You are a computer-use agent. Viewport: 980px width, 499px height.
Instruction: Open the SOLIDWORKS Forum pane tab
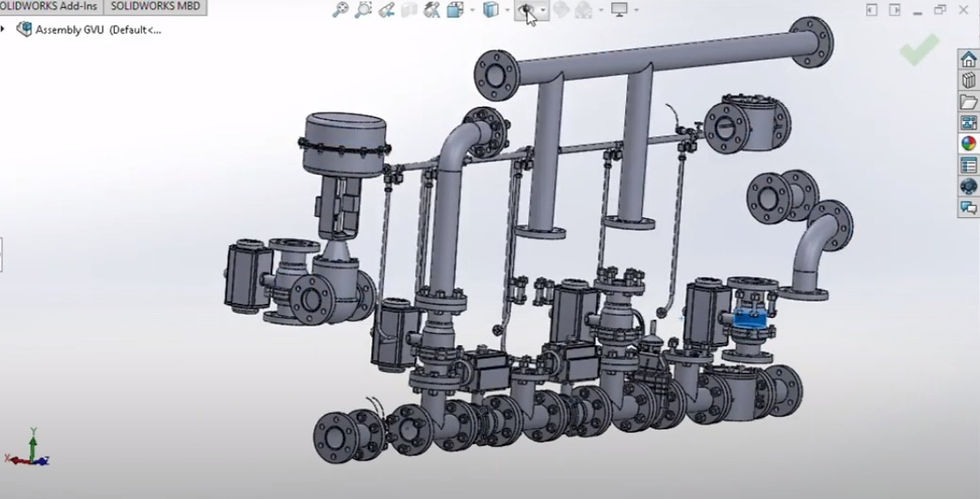point(968,208)
